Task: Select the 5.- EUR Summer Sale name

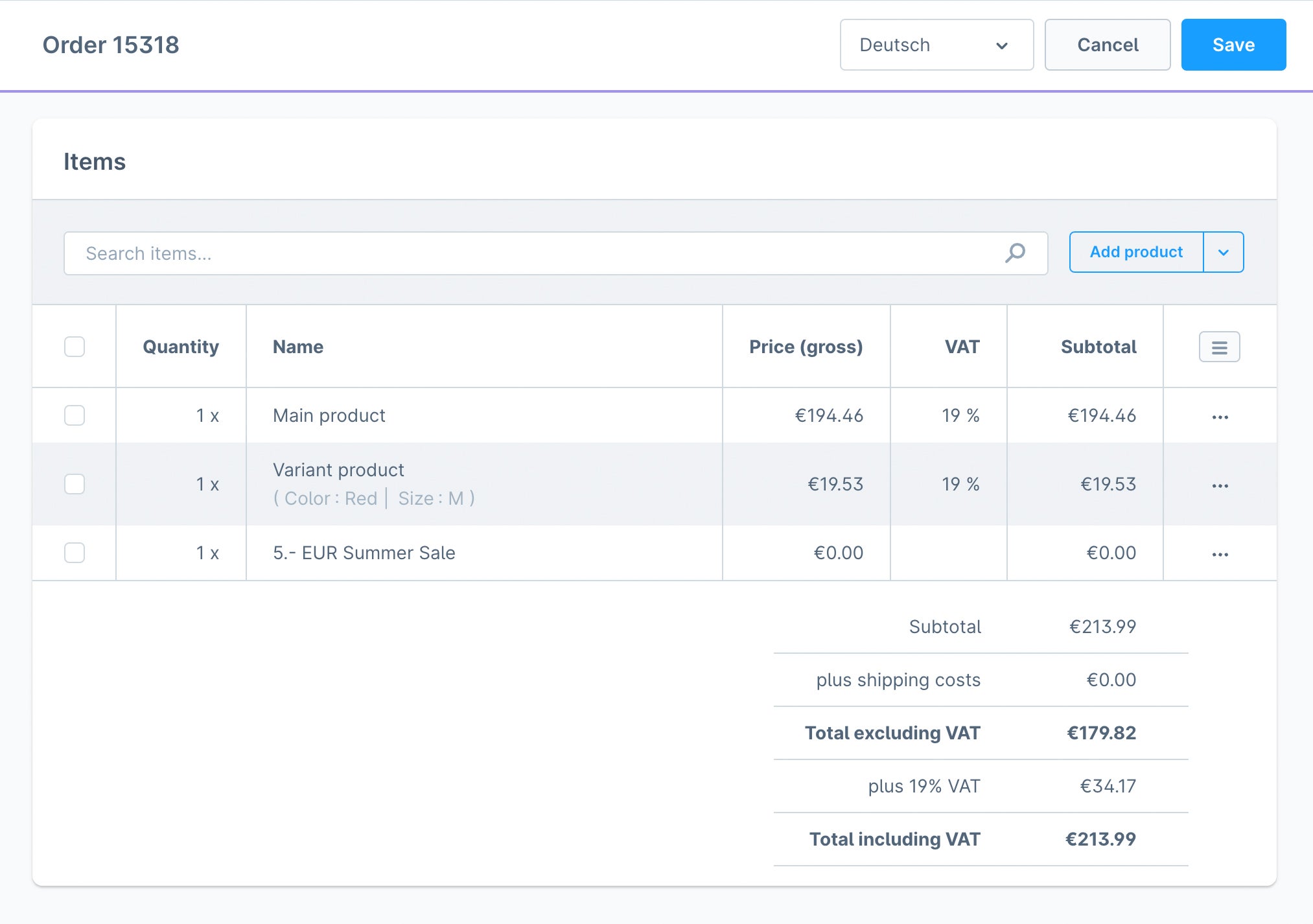Action: [x=364, y=553]
